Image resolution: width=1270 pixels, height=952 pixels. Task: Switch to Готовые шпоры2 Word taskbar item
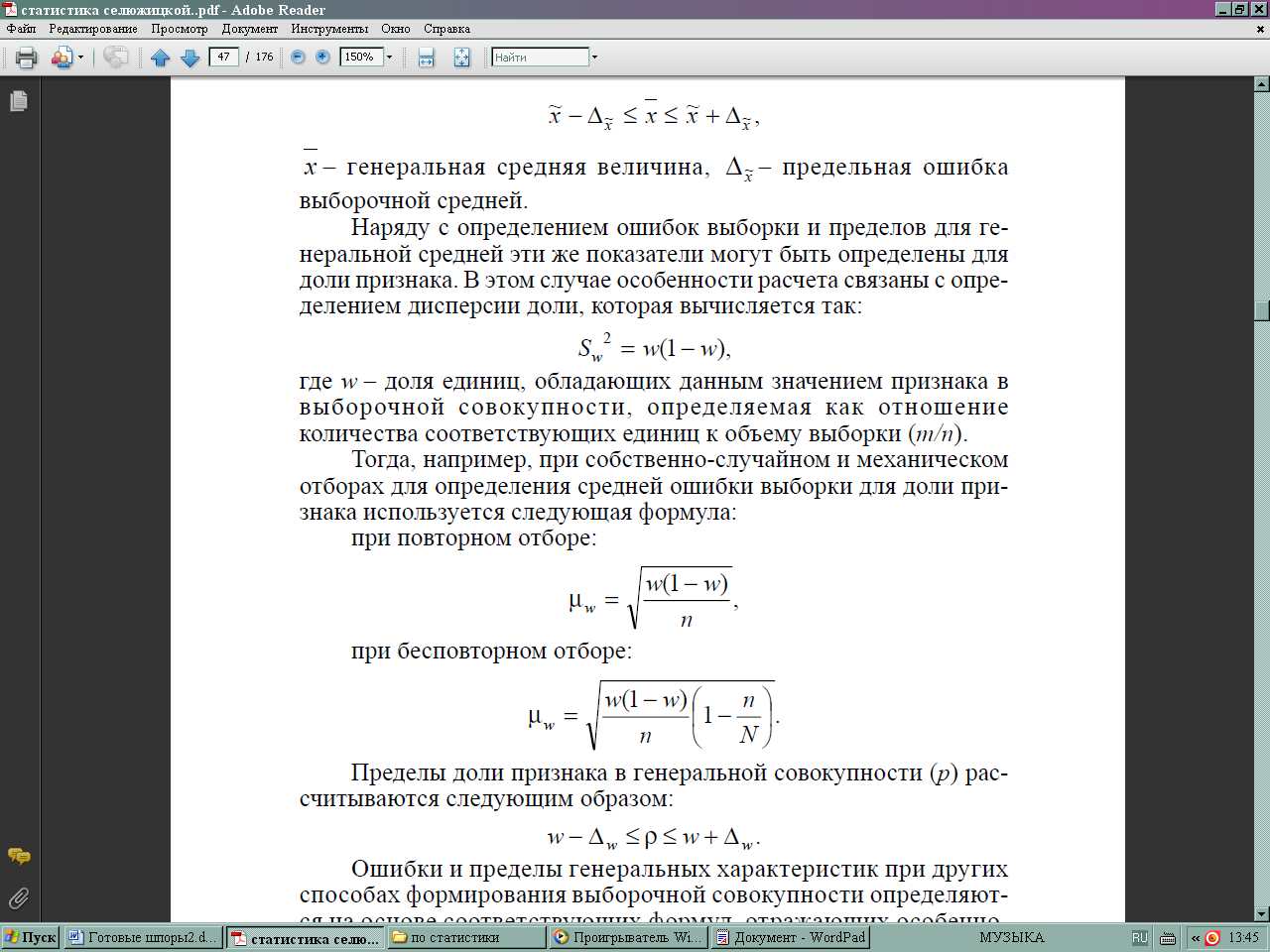[x=142, y=937]
